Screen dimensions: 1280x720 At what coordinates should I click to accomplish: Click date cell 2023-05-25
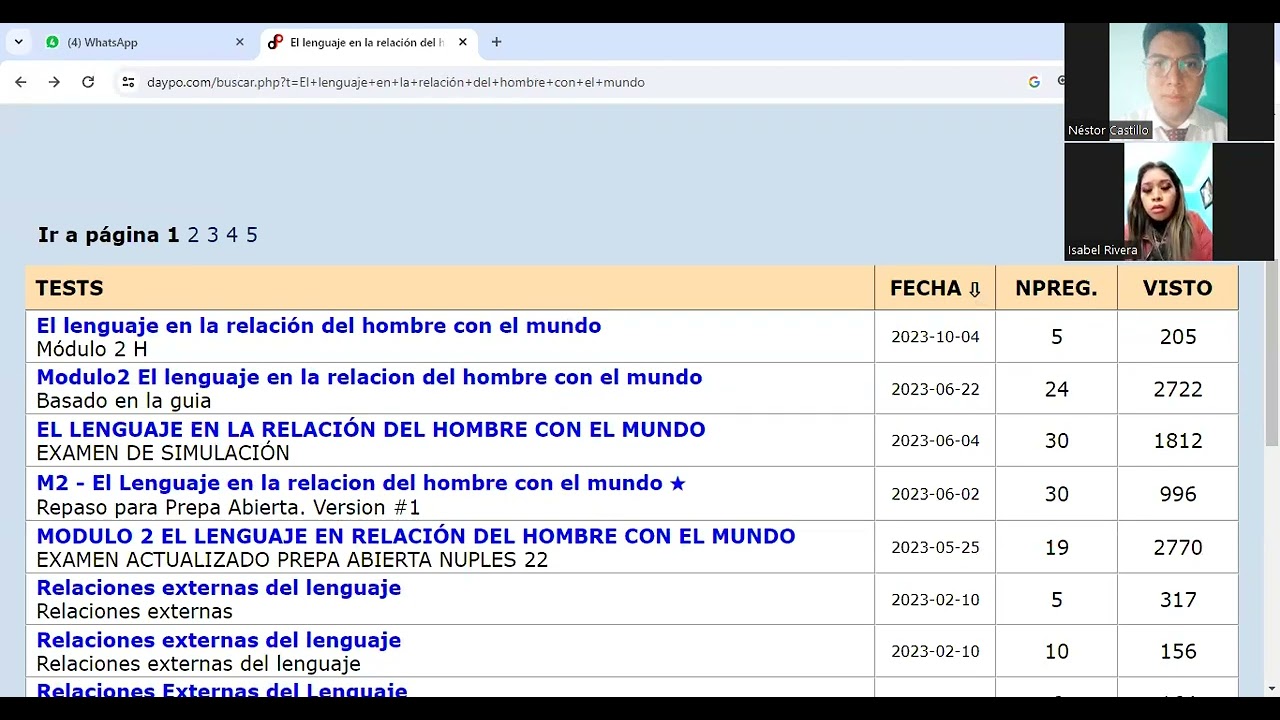pyautogui.click(x=935, y=548)
